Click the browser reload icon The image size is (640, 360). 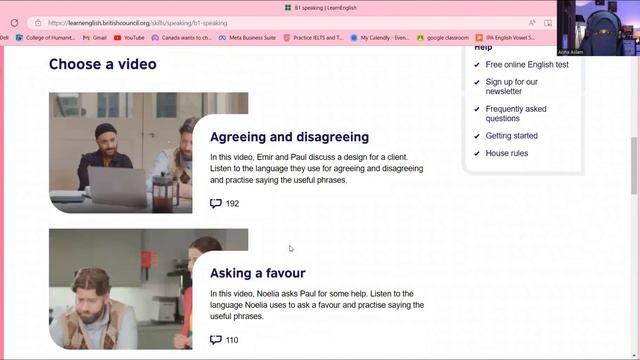14,23
